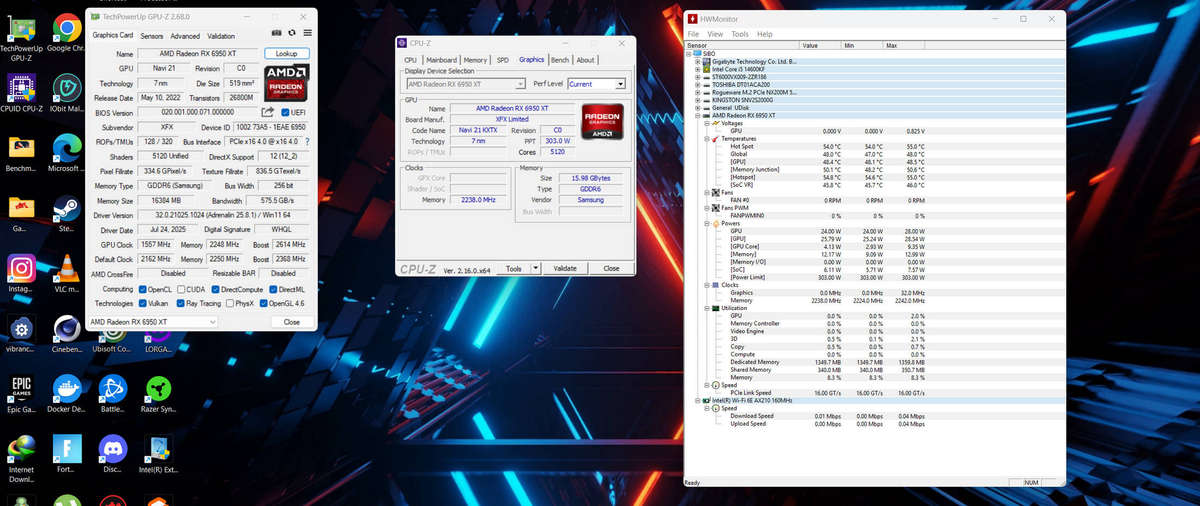Click Bus Interface question mark in GPU-Z
1200x506 pixels.
pos(306,142)
